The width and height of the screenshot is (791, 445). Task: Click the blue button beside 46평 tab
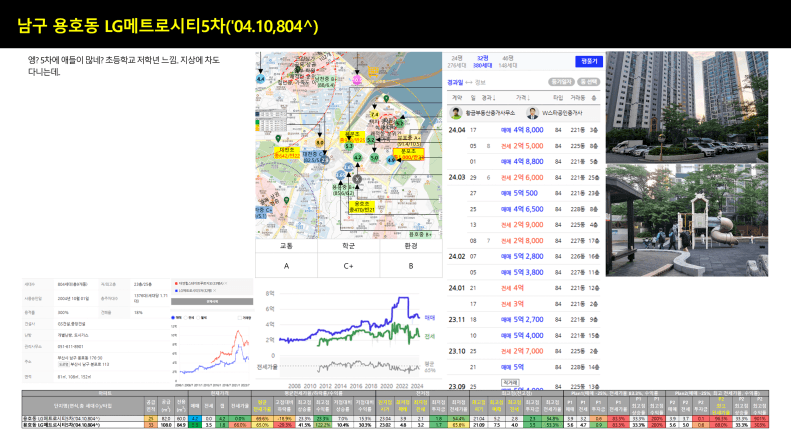pyautogui.click(x=589, y=61)
